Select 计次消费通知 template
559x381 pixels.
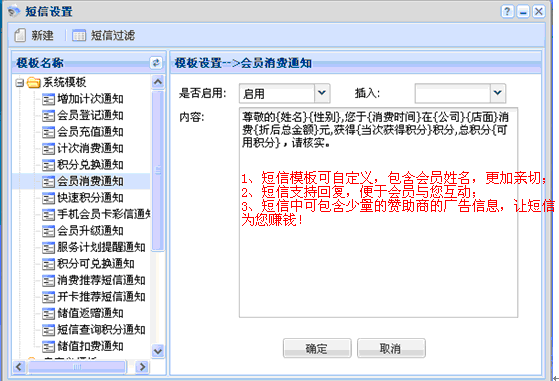coord(90,148)
